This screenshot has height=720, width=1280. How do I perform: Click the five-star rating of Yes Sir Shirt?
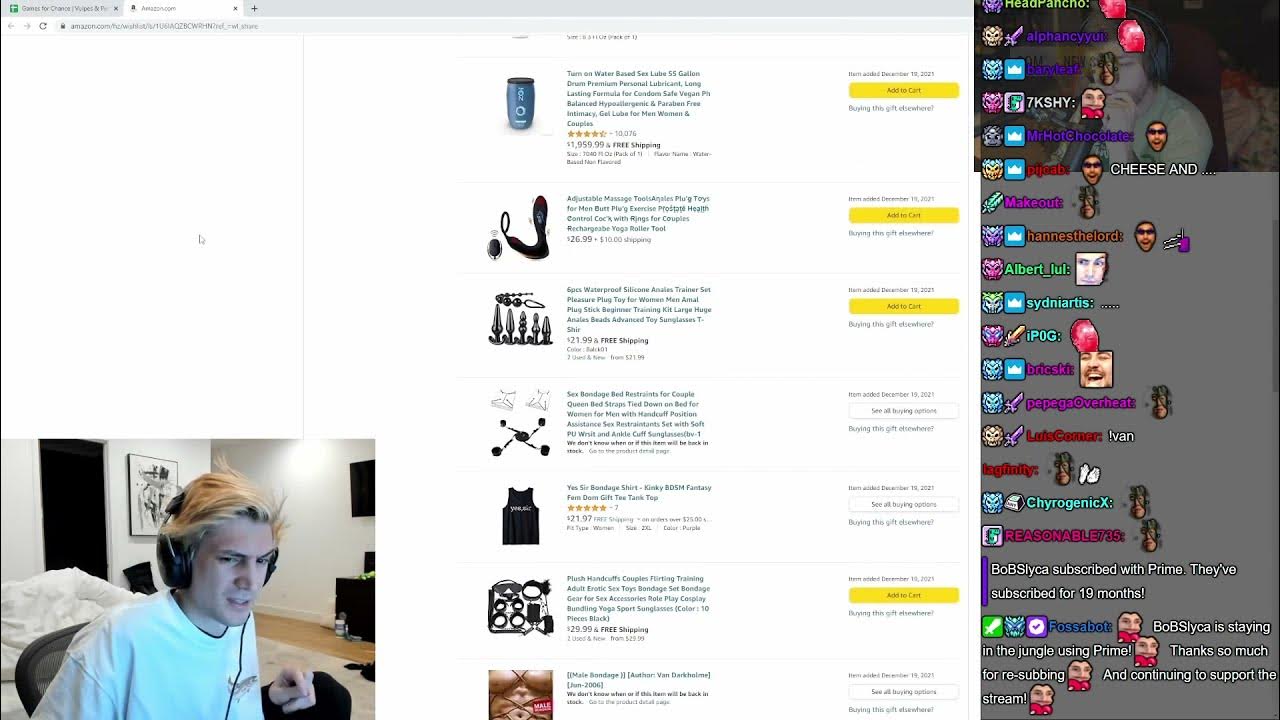pos(587,508)
